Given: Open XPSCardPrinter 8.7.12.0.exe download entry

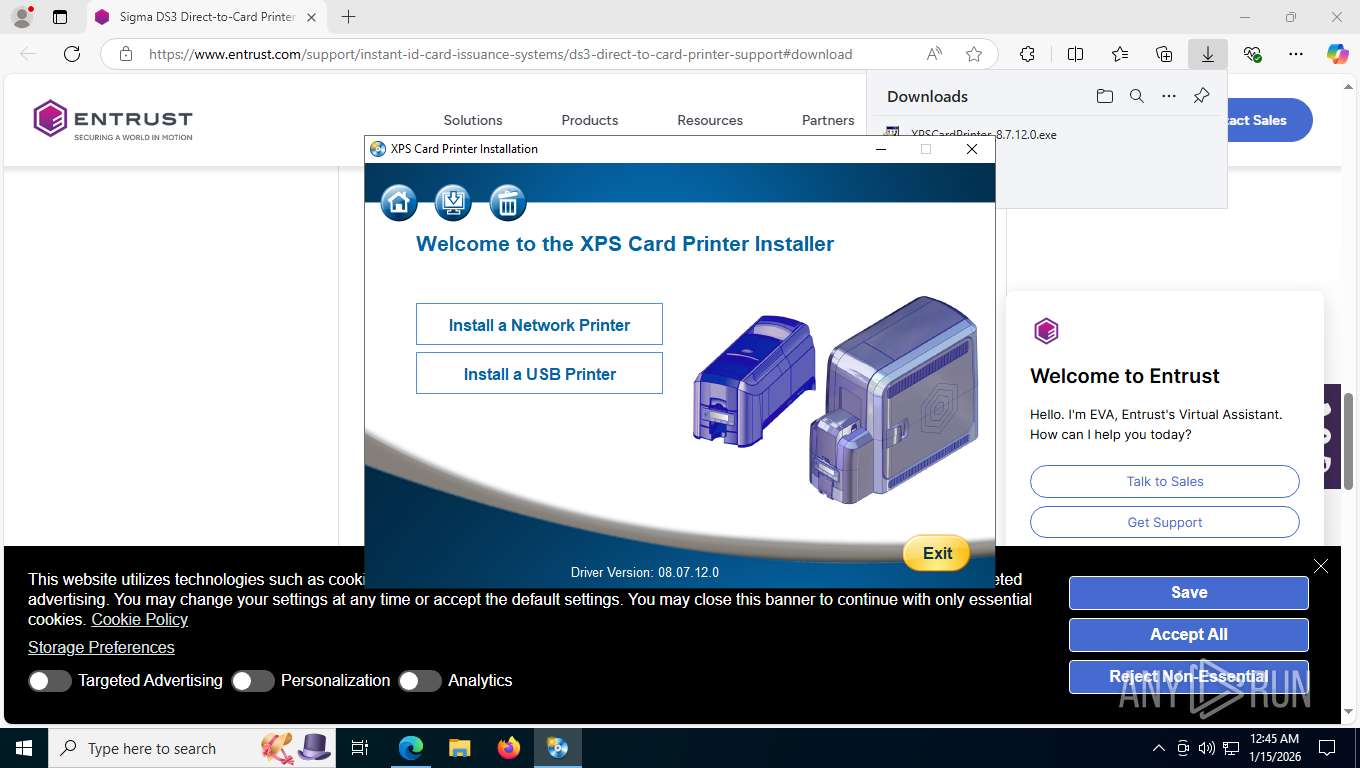Looking at the screenshot, I should [983, 134].
